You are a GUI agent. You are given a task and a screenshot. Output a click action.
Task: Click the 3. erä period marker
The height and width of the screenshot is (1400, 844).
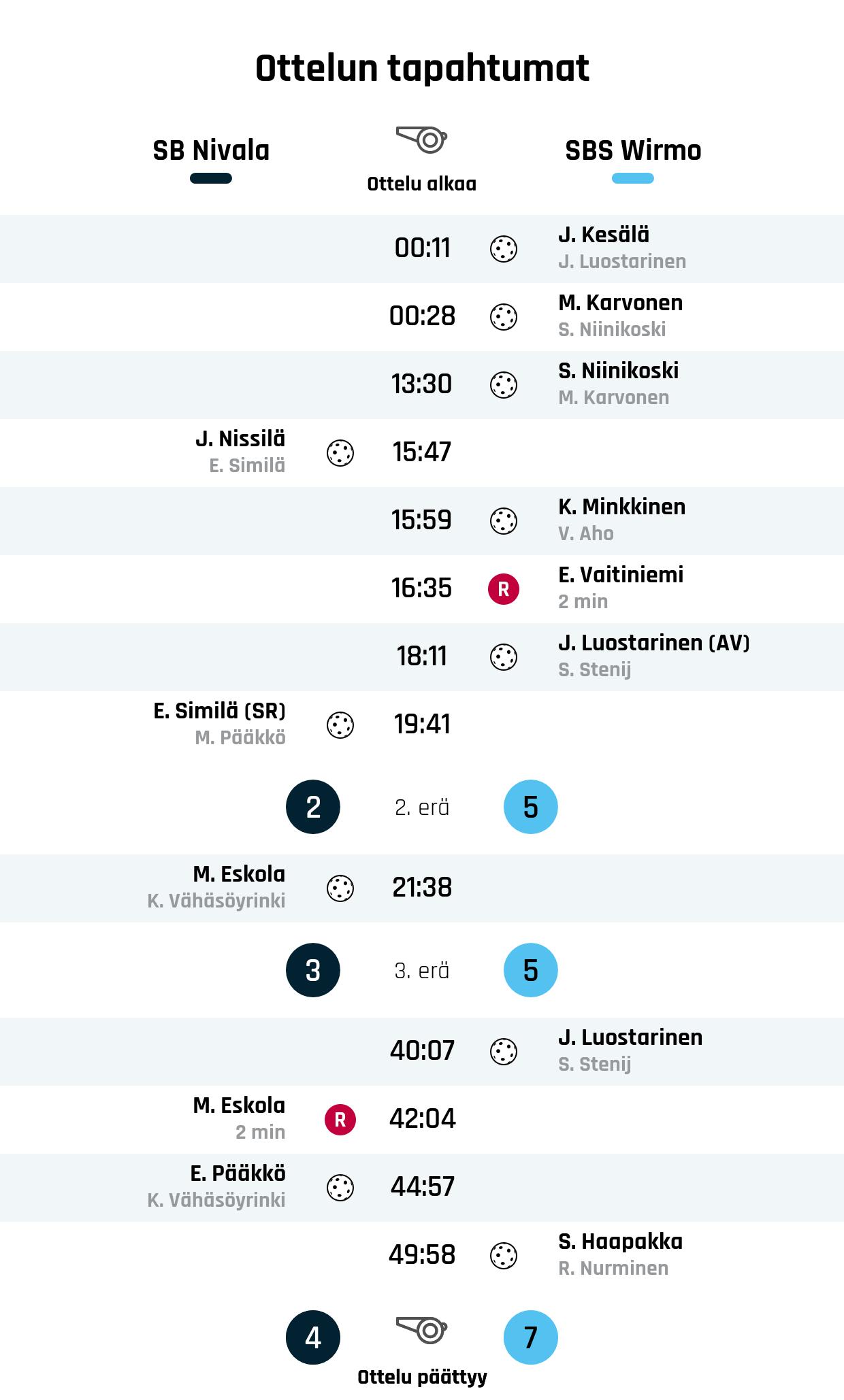click(x=422, y=971)
